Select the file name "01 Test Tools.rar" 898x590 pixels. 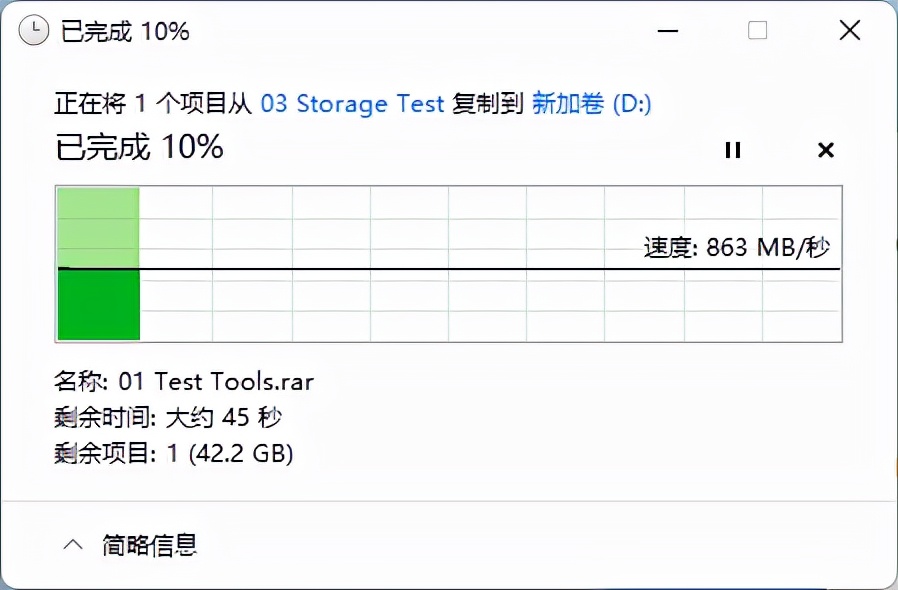216,381
